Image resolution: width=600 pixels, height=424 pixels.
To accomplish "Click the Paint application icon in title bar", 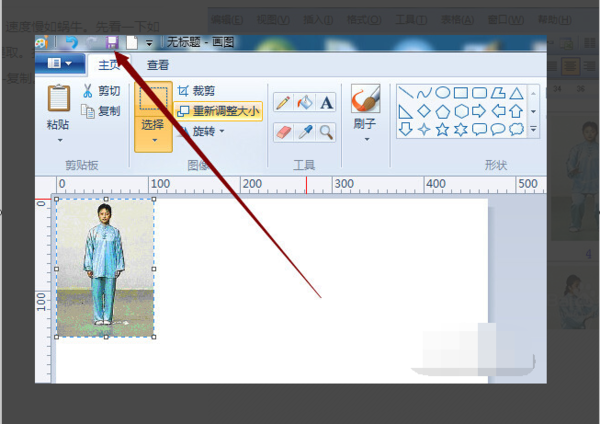I will point(42,42).
